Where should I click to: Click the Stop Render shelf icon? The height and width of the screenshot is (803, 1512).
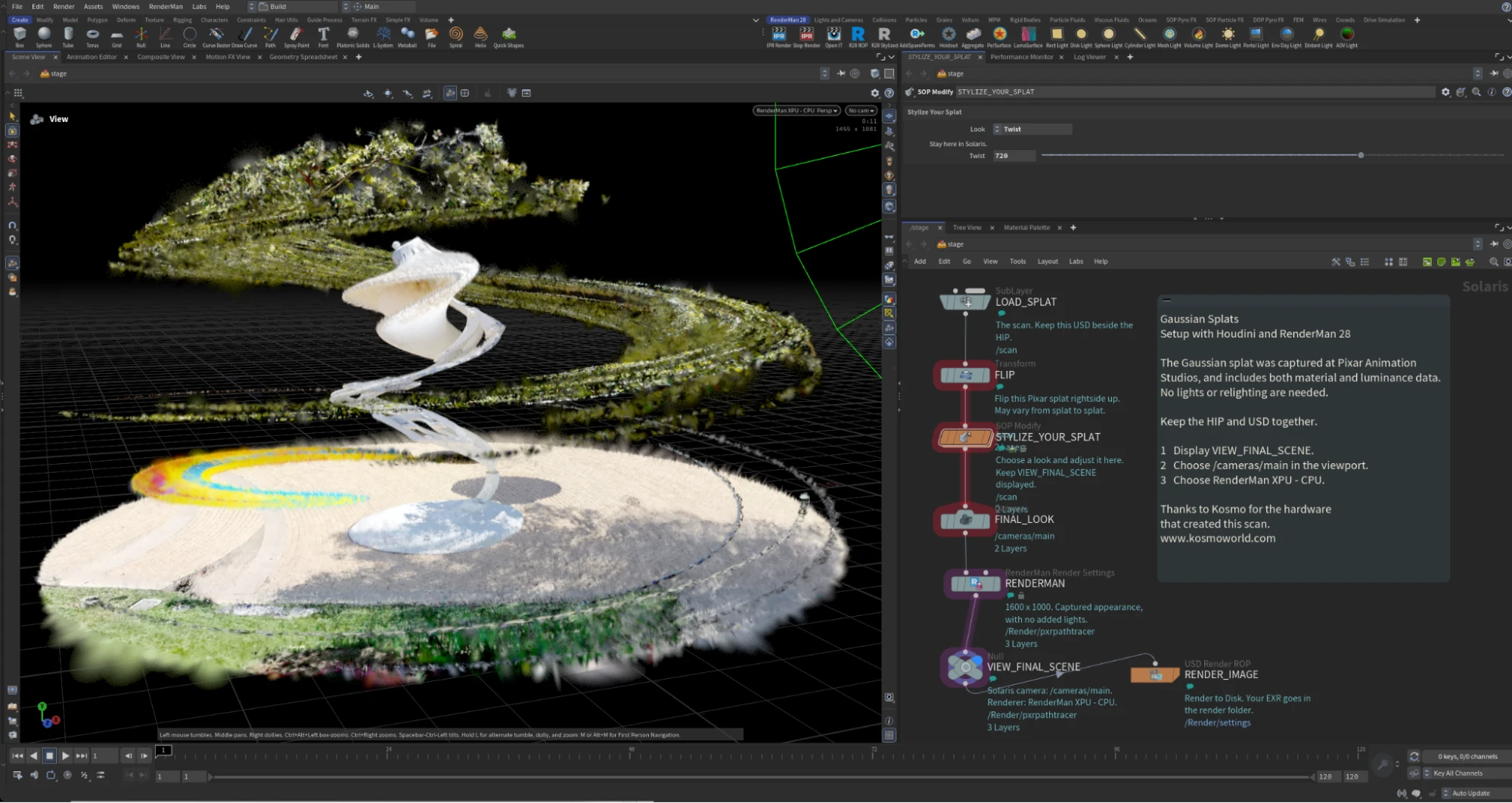tap(806, 36)
